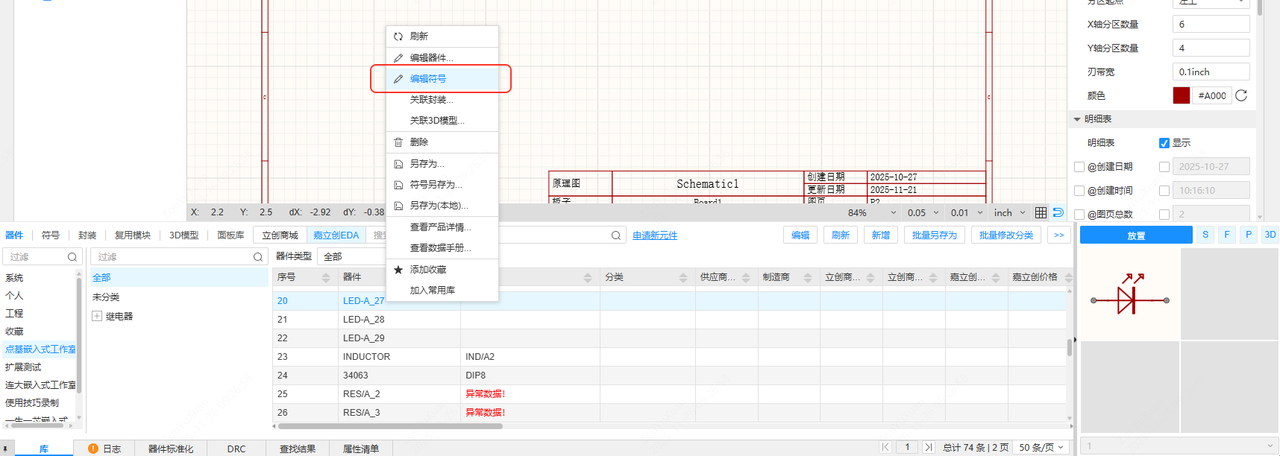
Task: Click the refresh icon beside 刷新
Action: (398, 36)
